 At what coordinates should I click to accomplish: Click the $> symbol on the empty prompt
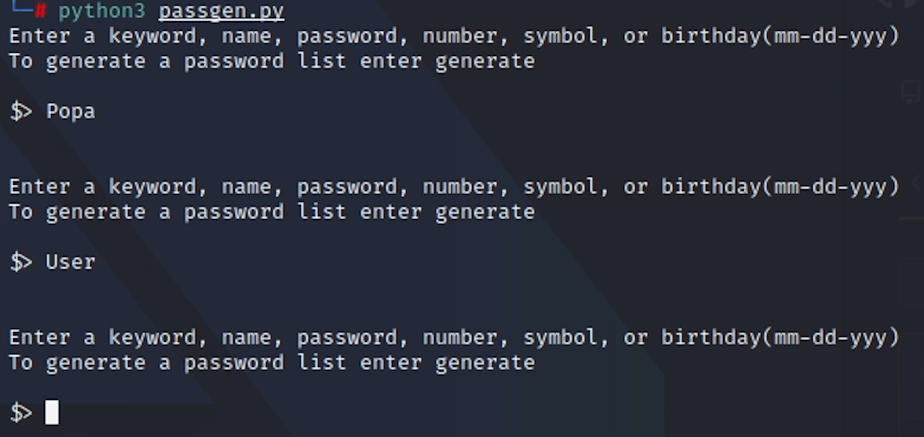tap(21, 412)
